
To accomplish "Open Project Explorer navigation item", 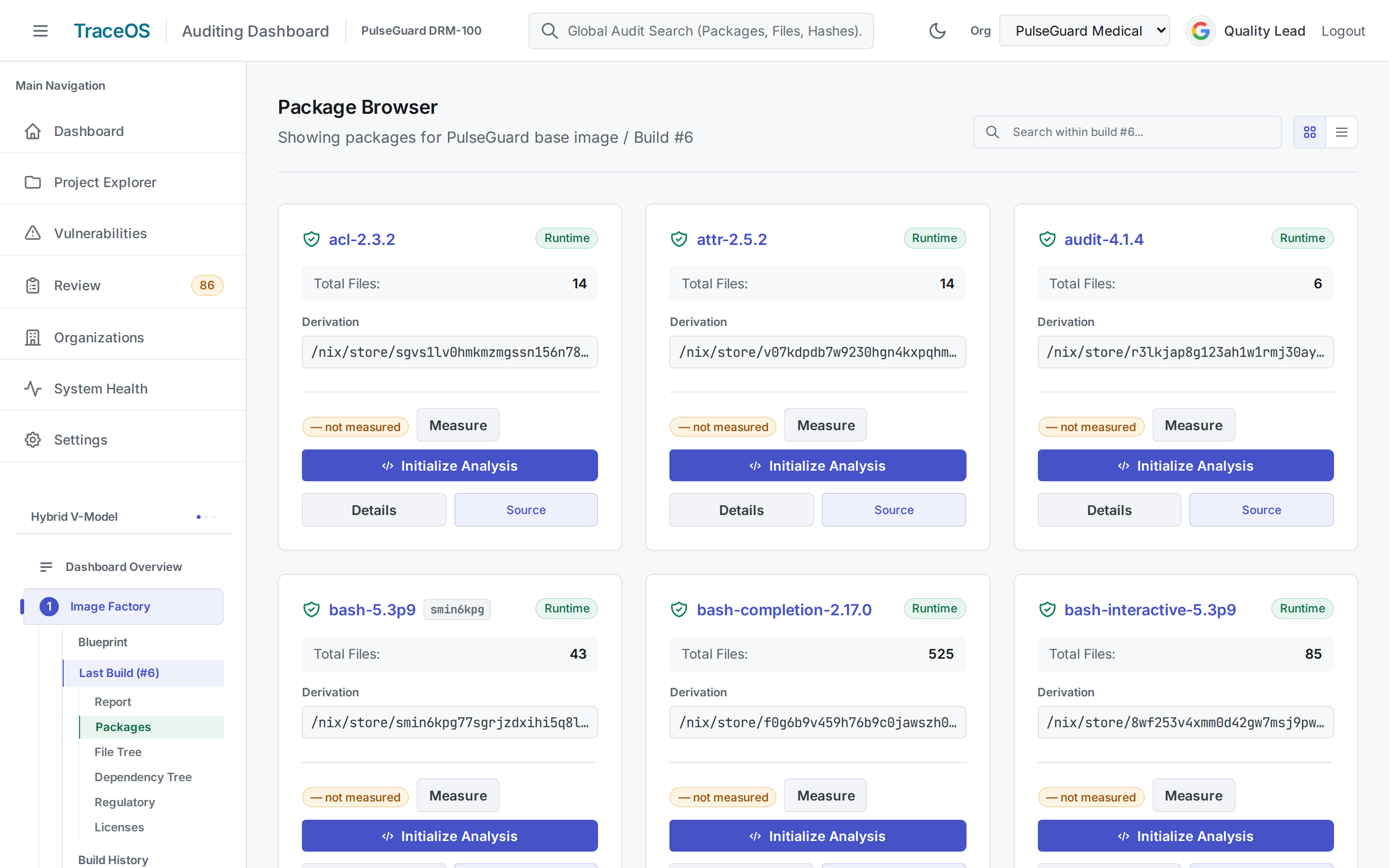I will tap(123, 182).
